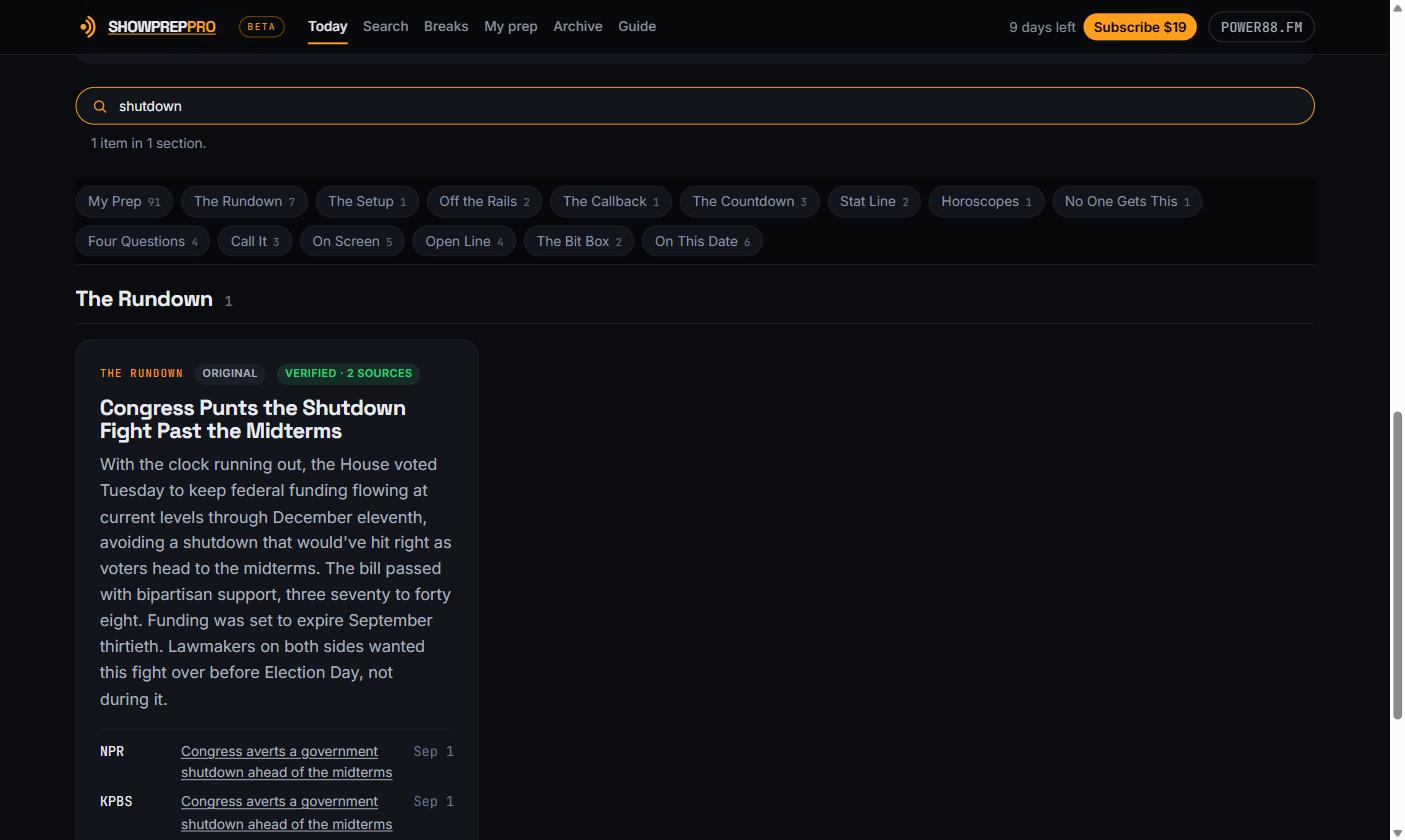Select the Open Line chip
The image size is (1405, 840).
pyautogui.click(x=464, y=241)
